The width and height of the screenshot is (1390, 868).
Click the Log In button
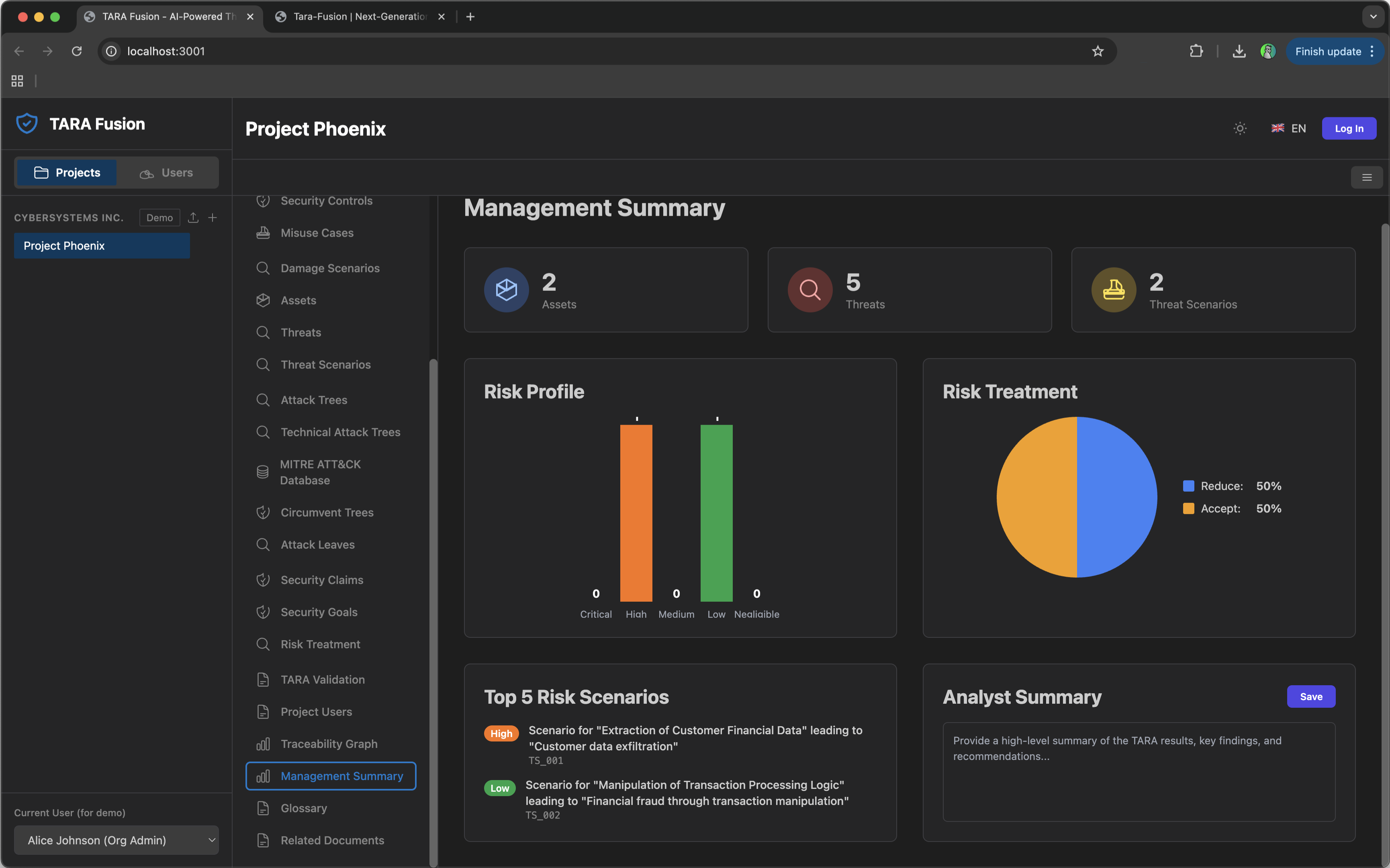click(x=1348, y=129)
